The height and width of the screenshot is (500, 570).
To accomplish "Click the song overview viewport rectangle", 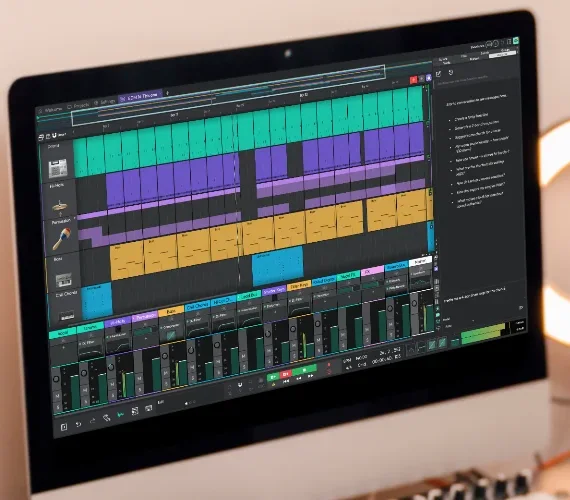I will coord(228,95).
